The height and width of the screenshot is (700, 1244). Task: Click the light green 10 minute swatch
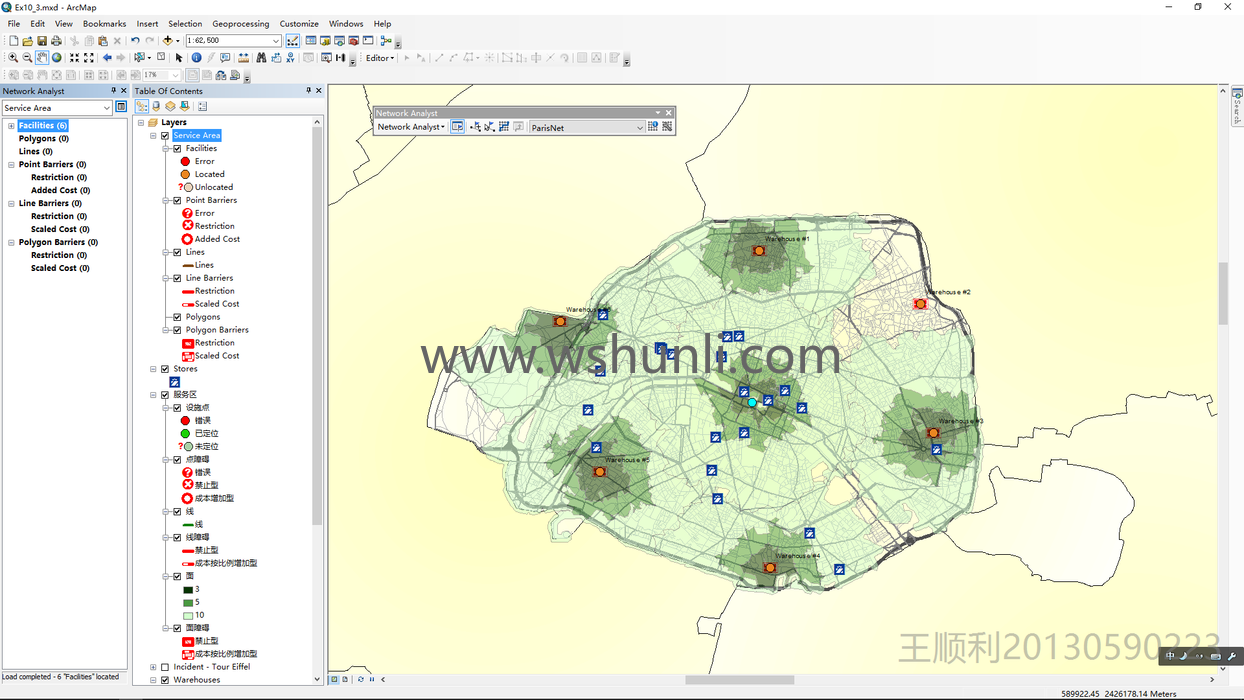pyautogui.click(x=188, y=616)
